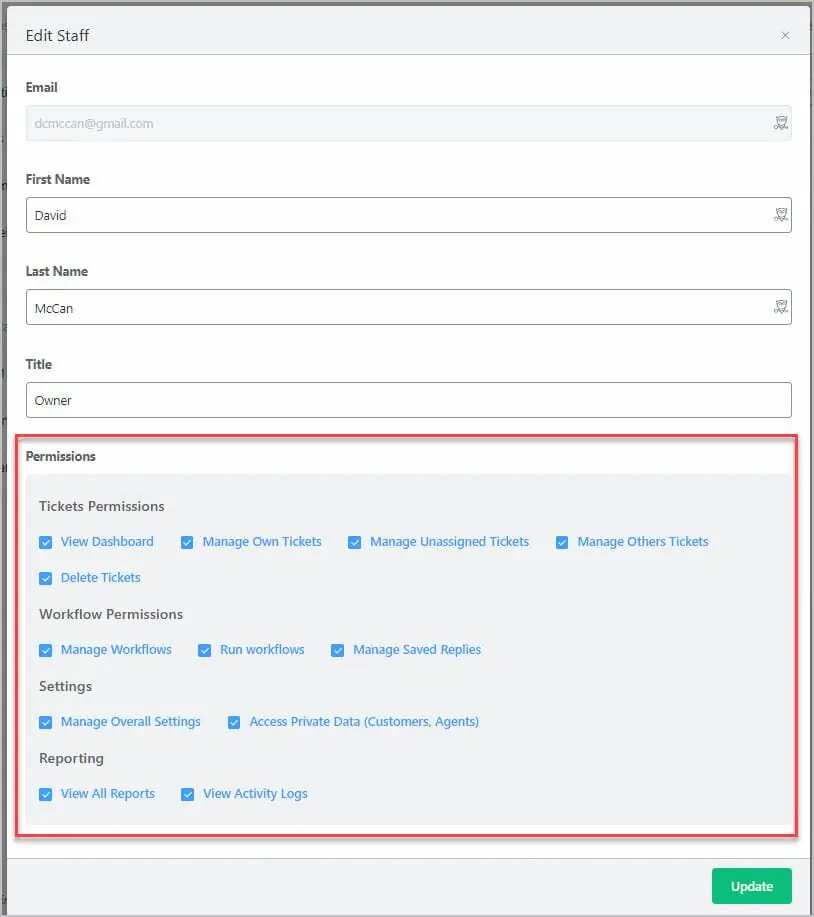The height and width of the screenshot is (917, 814).
Task: Toggle the Delete Tickets permission
Action: pos(46,578)
